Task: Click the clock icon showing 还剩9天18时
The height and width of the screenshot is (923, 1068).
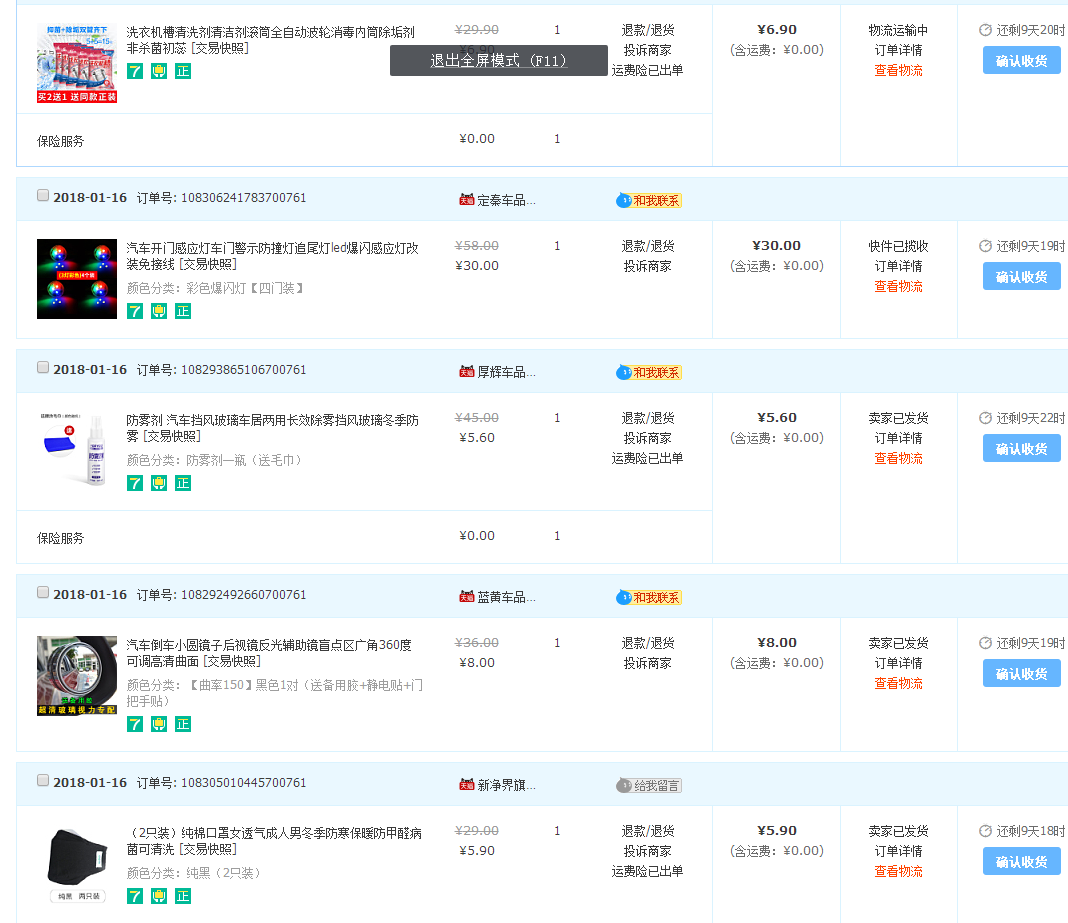Action: [986, 831]
